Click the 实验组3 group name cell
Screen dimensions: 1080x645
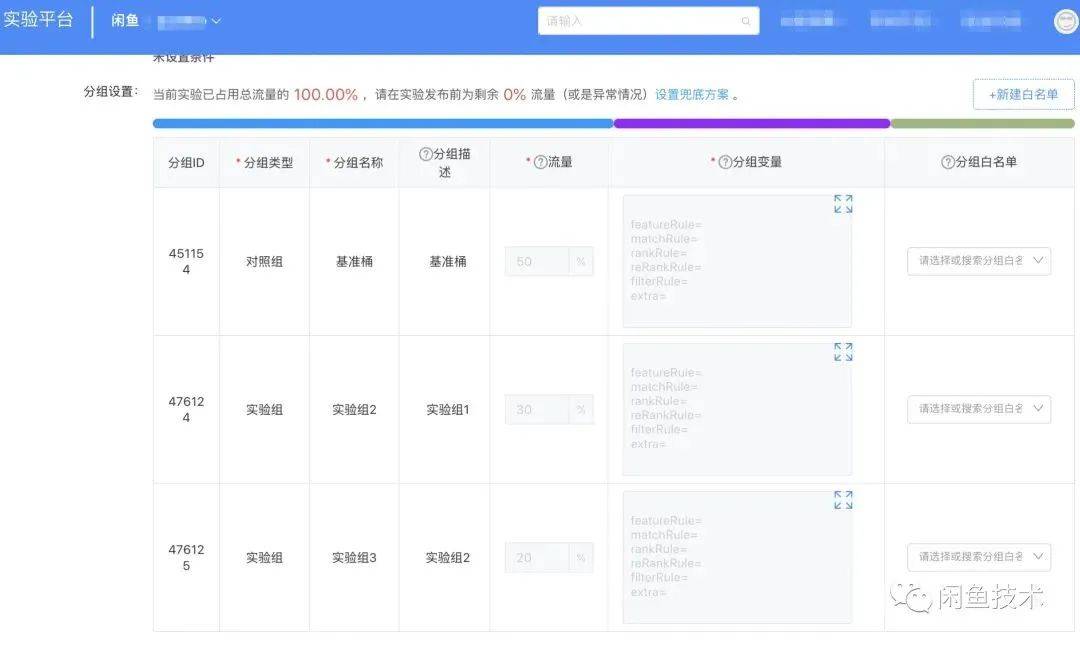coord(354,558)
